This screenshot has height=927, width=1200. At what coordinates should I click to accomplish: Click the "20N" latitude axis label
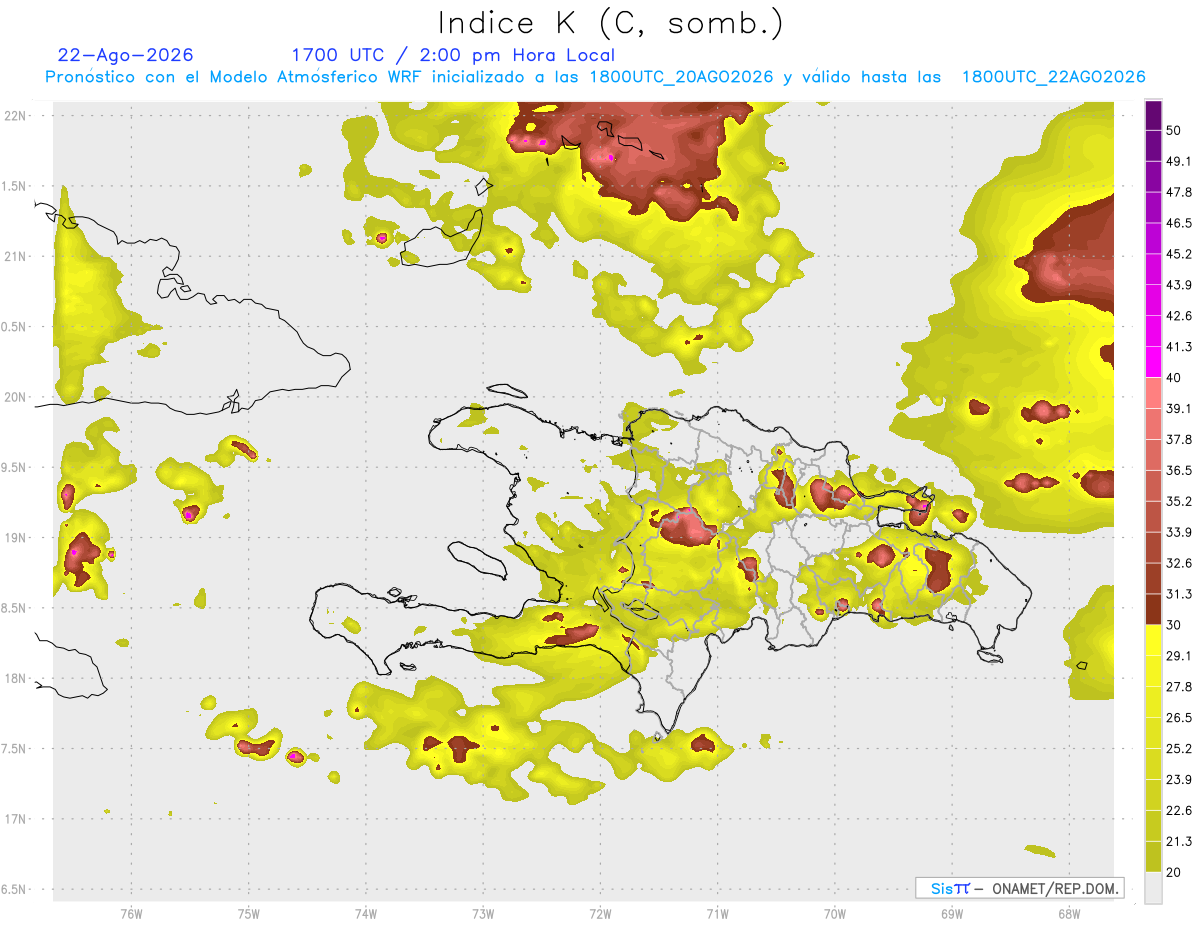tap(15, 397)
